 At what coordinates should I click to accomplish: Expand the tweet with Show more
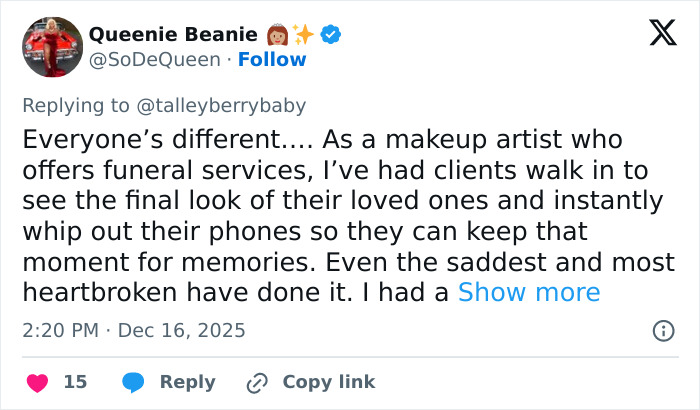click(529, 292)
